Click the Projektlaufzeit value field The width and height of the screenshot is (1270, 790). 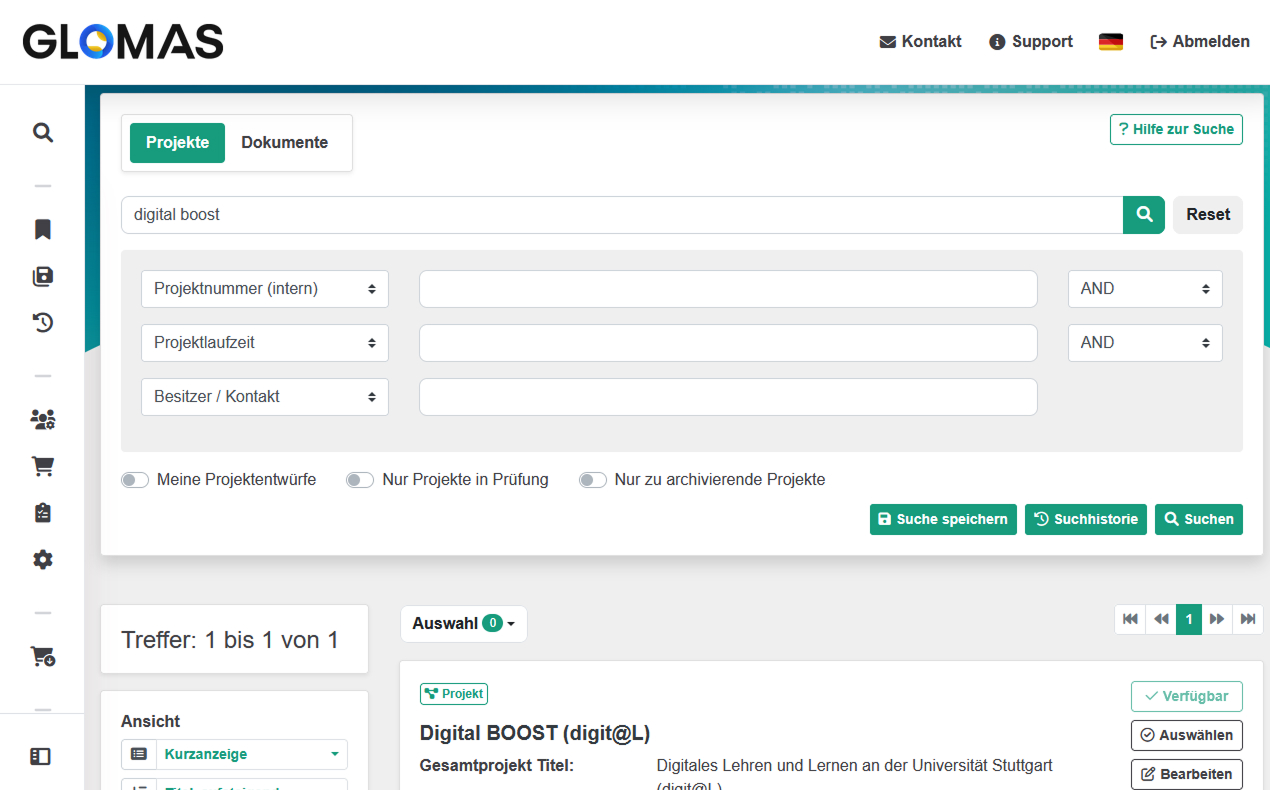point(728,342)
